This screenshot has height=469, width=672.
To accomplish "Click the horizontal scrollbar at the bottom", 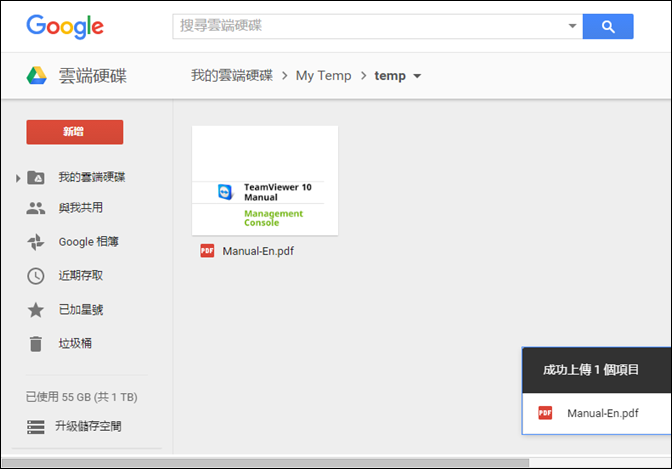I will pyautogui.click(x=266, y=463).
